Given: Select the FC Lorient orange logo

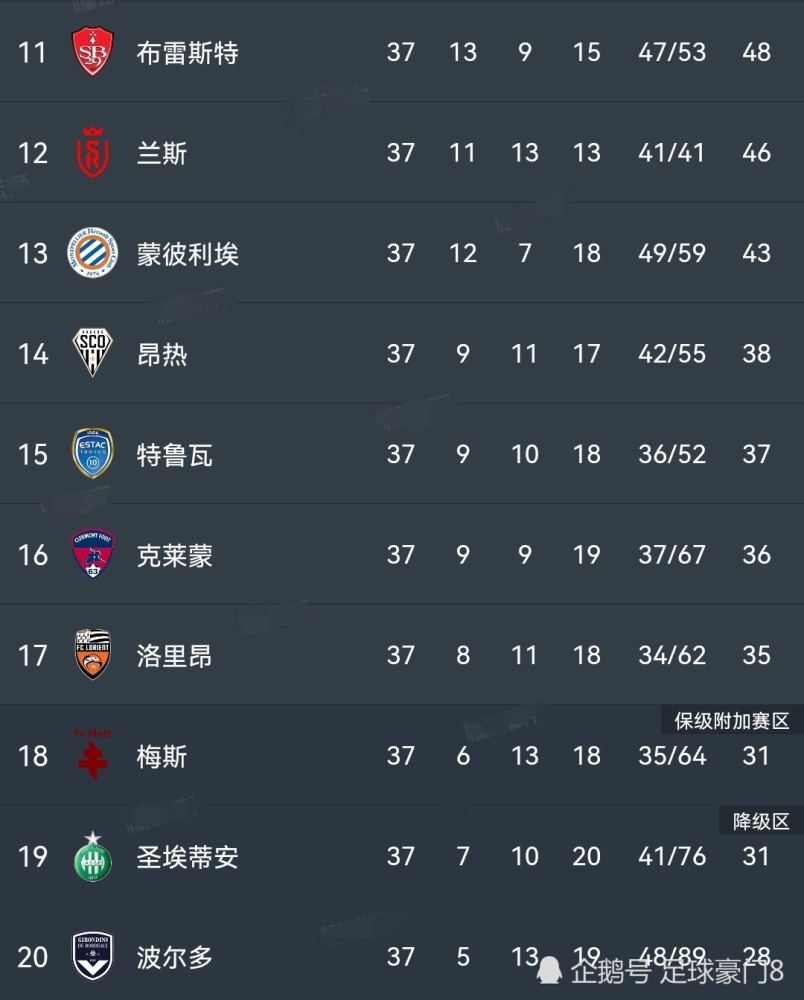Looking at the screenshot, I should [x=93, y=655].
